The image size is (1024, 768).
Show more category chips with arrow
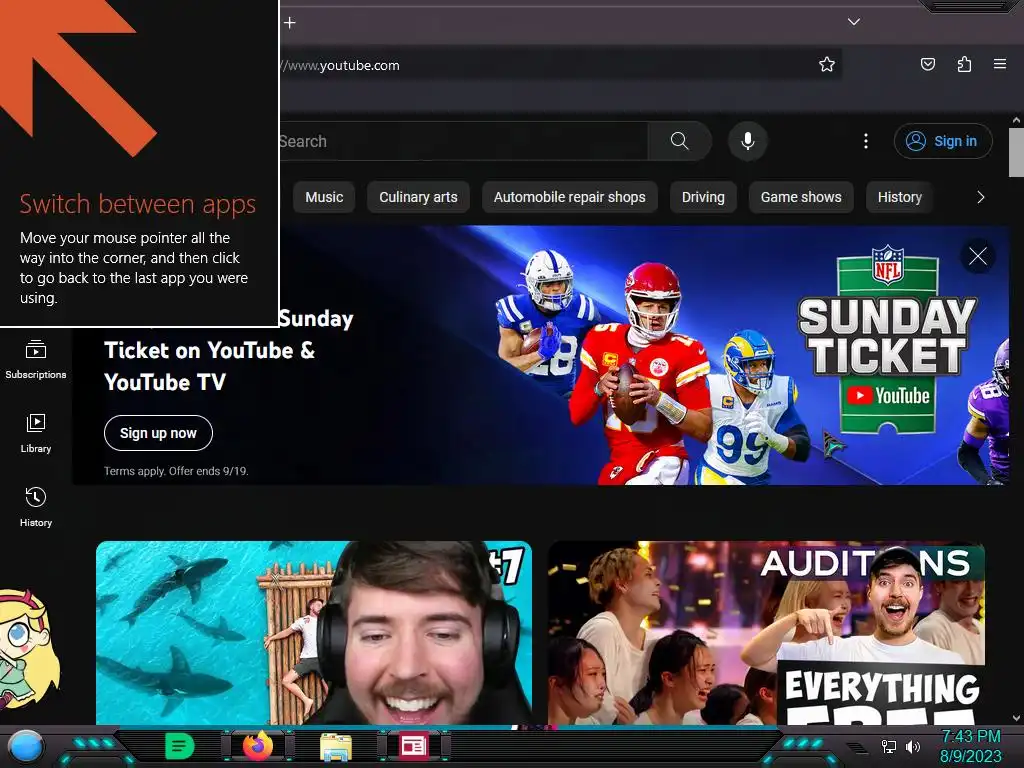(980, 197)
